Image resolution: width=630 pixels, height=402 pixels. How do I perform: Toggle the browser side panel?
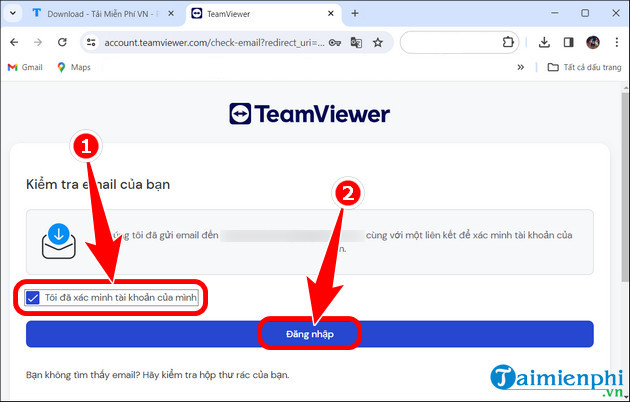click(x=569, y=42)
